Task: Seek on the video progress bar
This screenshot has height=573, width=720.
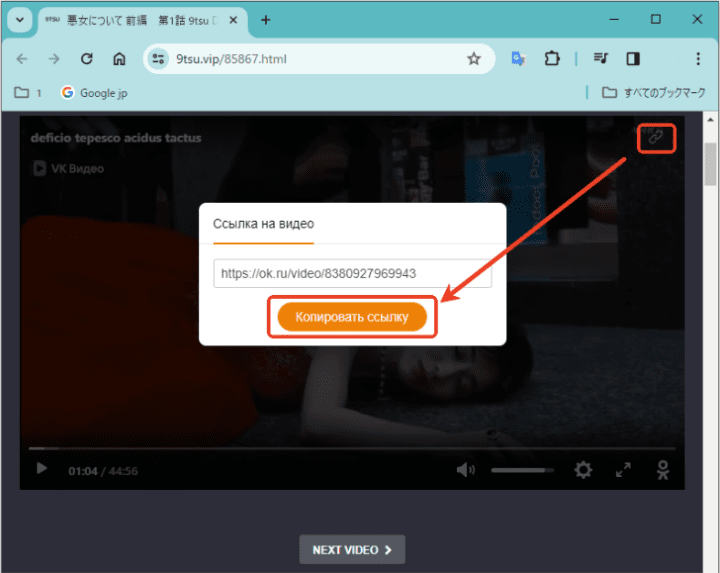Action: (x=352, y=448)
